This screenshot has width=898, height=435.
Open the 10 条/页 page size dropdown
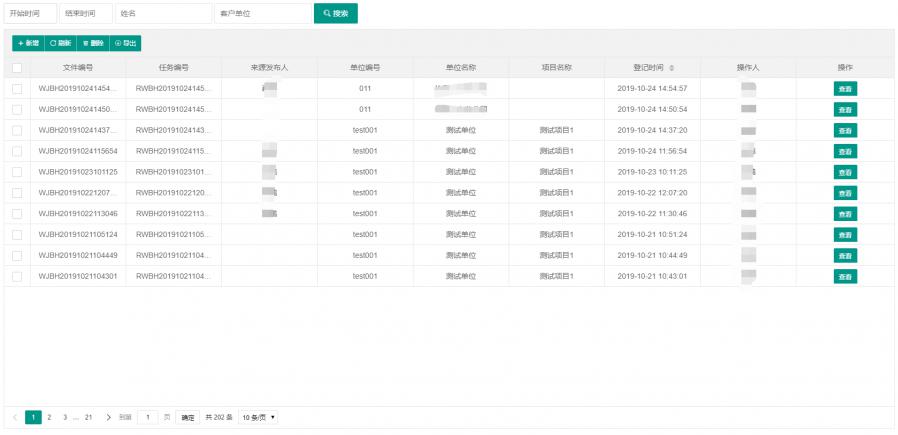tap(258, 417)
